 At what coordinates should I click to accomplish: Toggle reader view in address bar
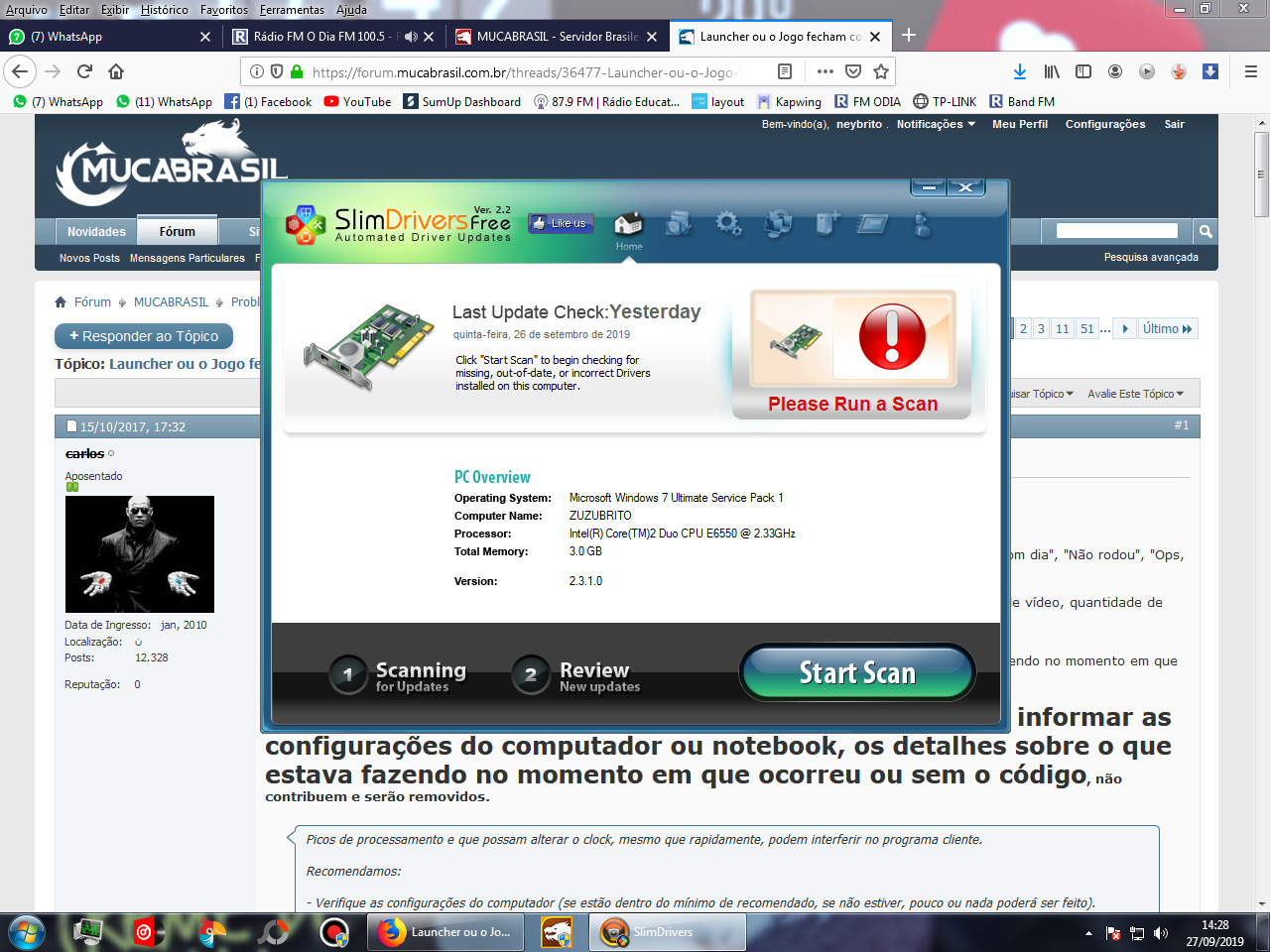tap(785, 71)
